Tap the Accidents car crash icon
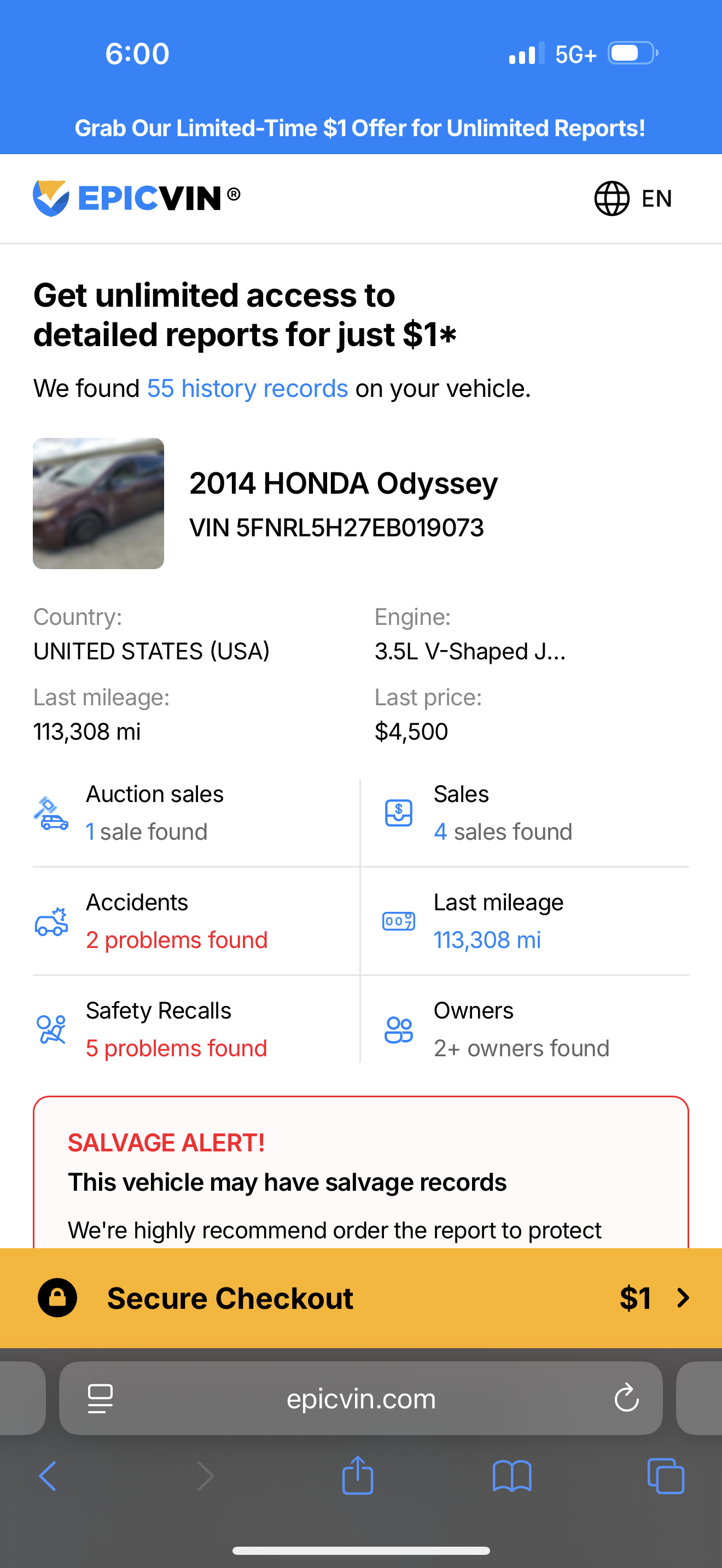722x1568 pixels. click(x=51, y=922)
